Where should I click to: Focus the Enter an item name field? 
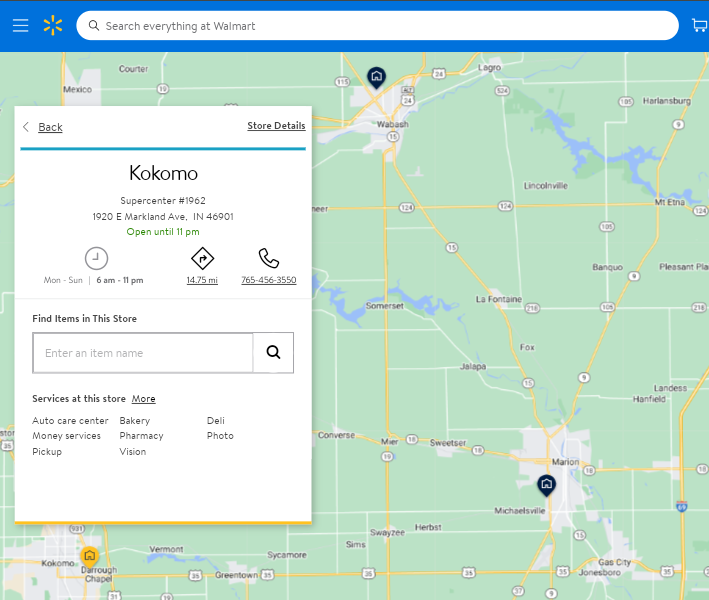pyautogui.click(x=143, y=353)
